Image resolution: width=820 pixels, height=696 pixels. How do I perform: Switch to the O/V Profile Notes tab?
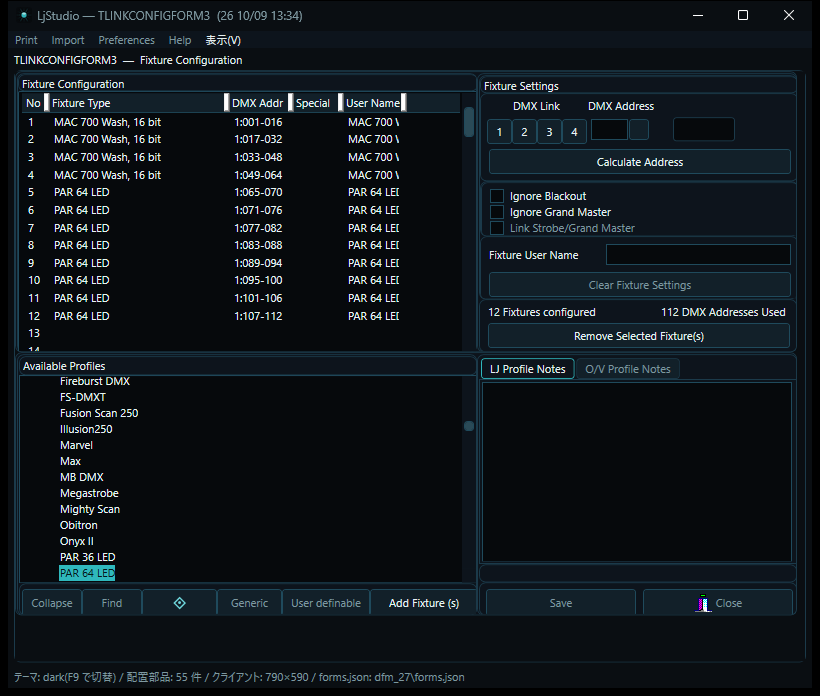628,369
